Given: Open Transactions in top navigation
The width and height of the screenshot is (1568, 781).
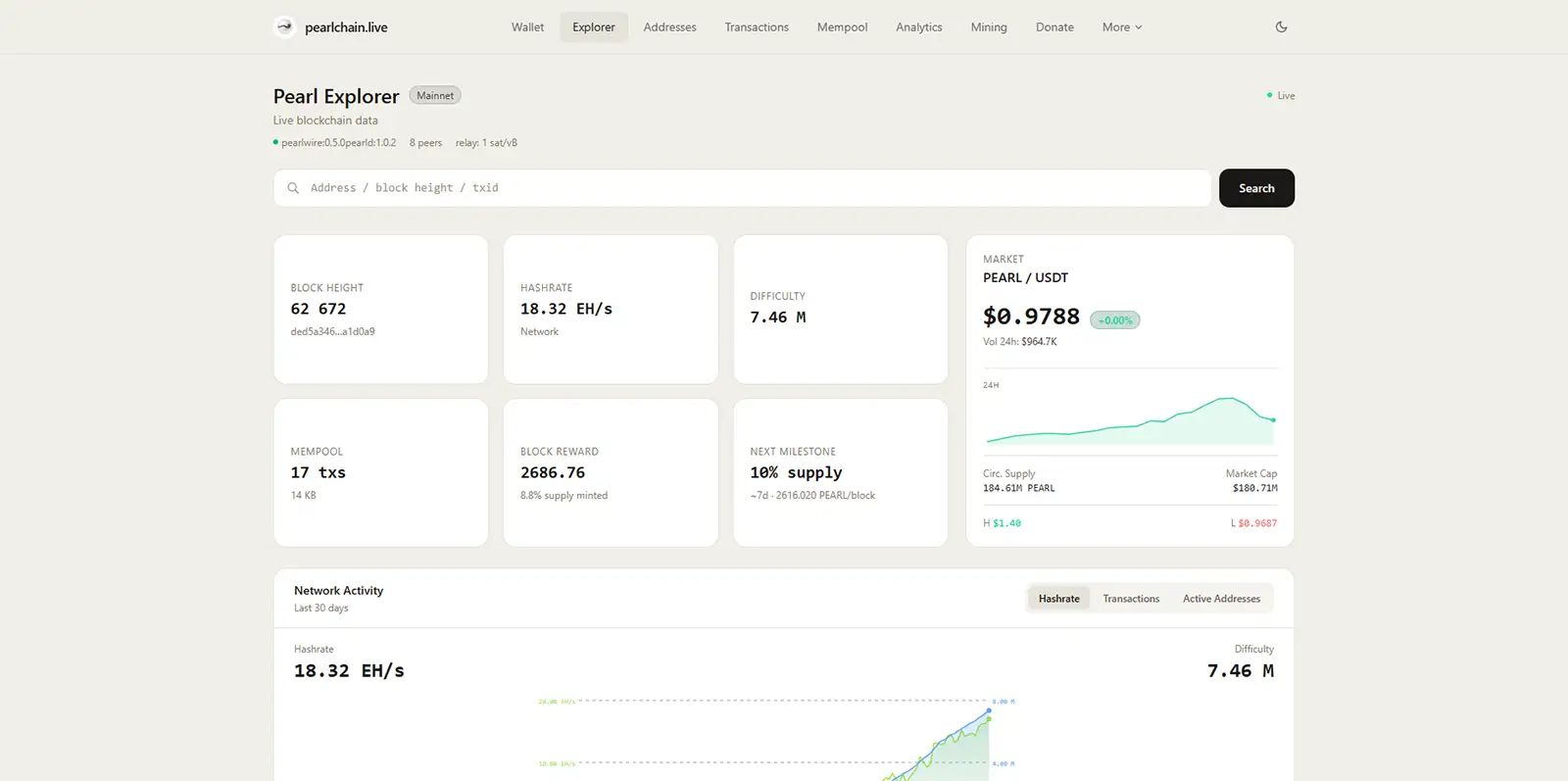Looking at the screenshot, I should 757,27.
